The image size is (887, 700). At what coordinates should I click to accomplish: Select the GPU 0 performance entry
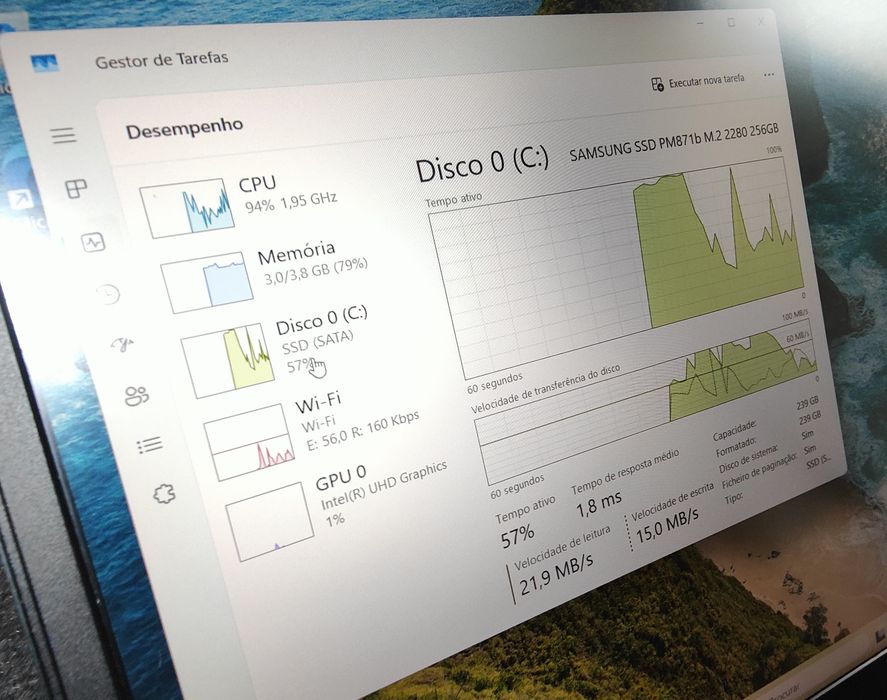point(339,509)
